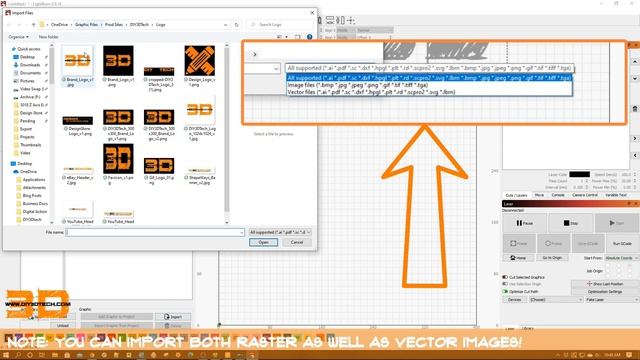This screenshot has width=640, height=360.
Task: Select top-center Job Origin radio button
Action: pyautogui.click(x=619, y=264)
